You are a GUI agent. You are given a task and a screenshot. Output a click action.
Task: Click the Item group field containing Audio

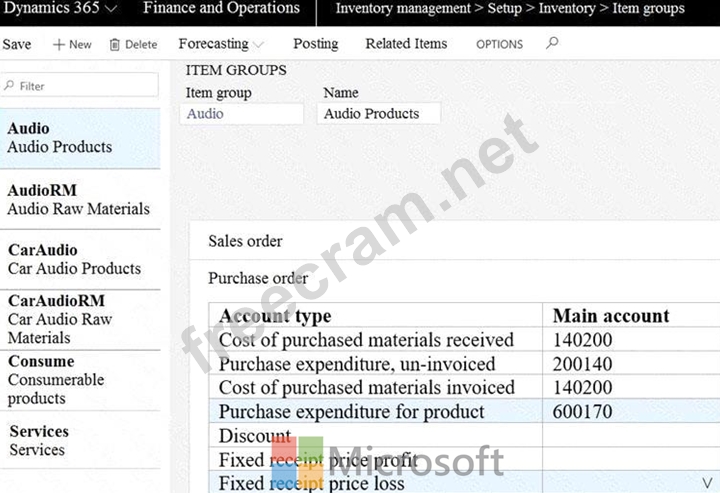click(x=243, y=114)
